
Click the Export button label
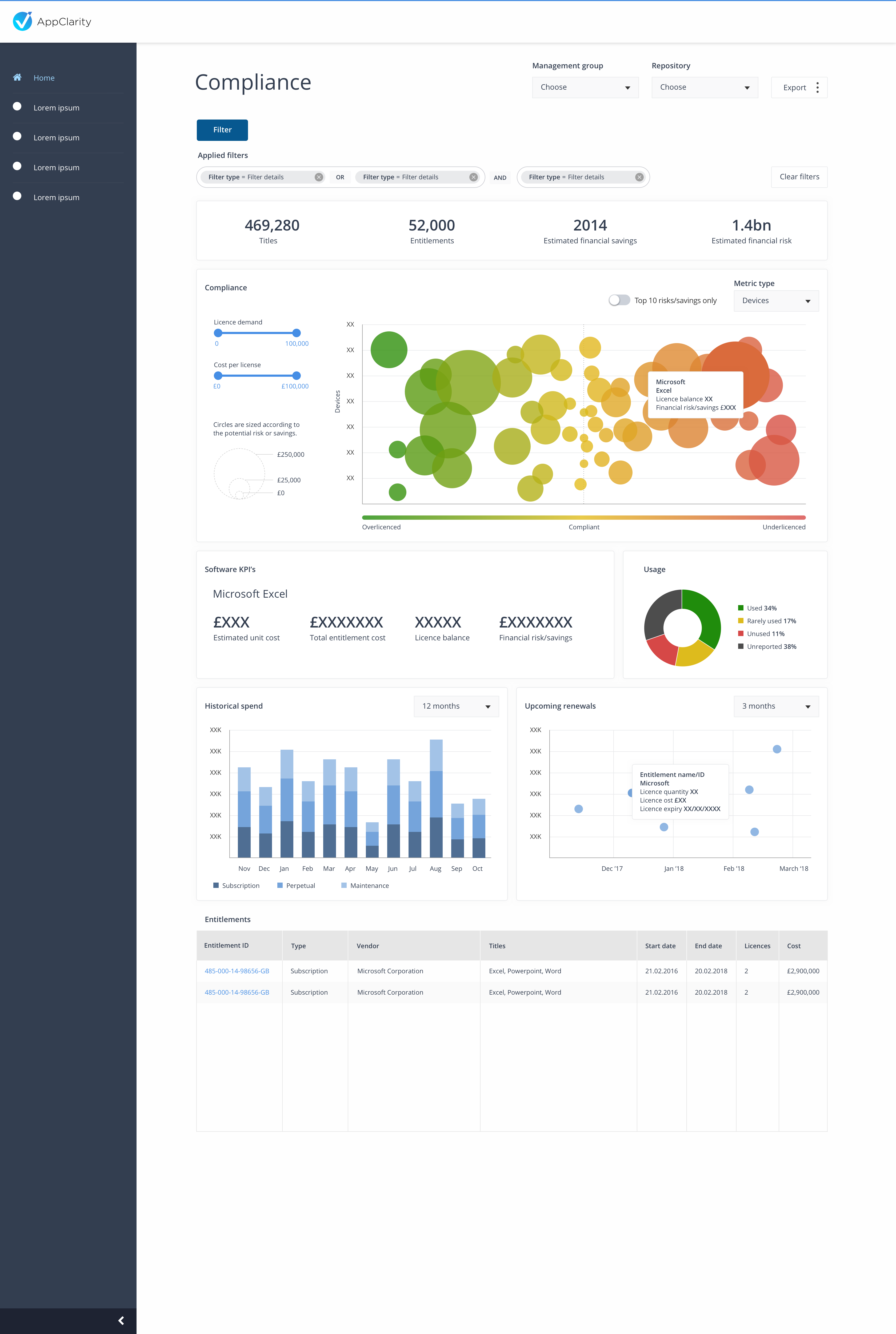(794, 88)
